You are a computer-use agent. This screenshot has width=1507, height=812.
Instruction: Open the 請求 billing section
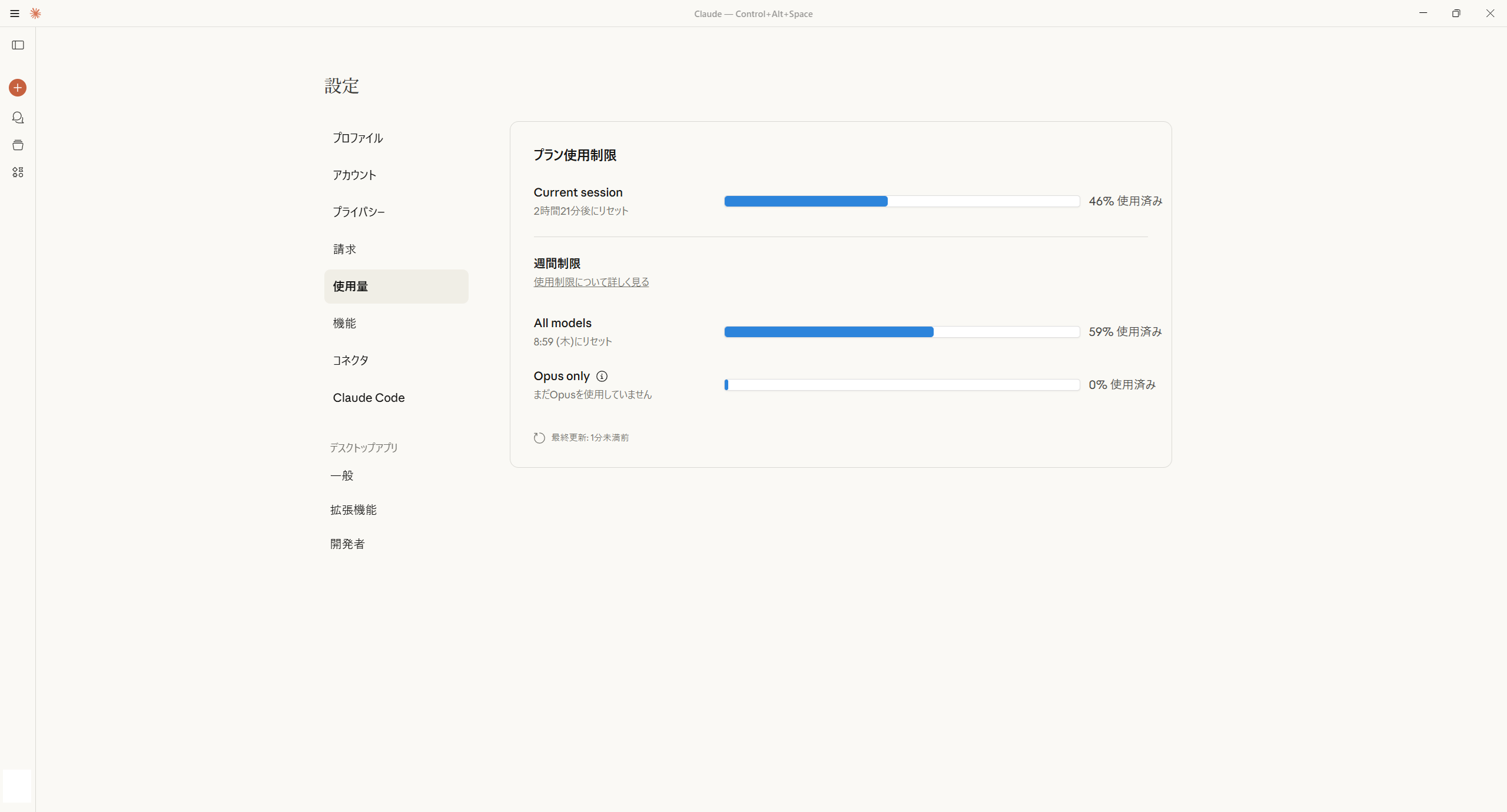(345, 249)
